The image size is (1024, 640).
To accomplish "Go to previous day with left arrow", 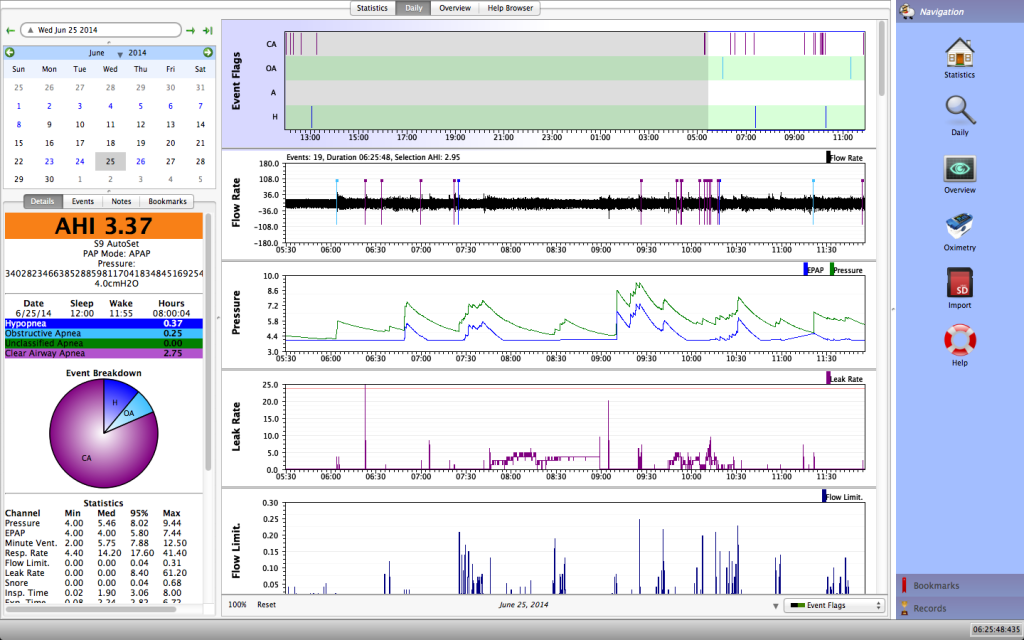I will (x=9, y=31).
